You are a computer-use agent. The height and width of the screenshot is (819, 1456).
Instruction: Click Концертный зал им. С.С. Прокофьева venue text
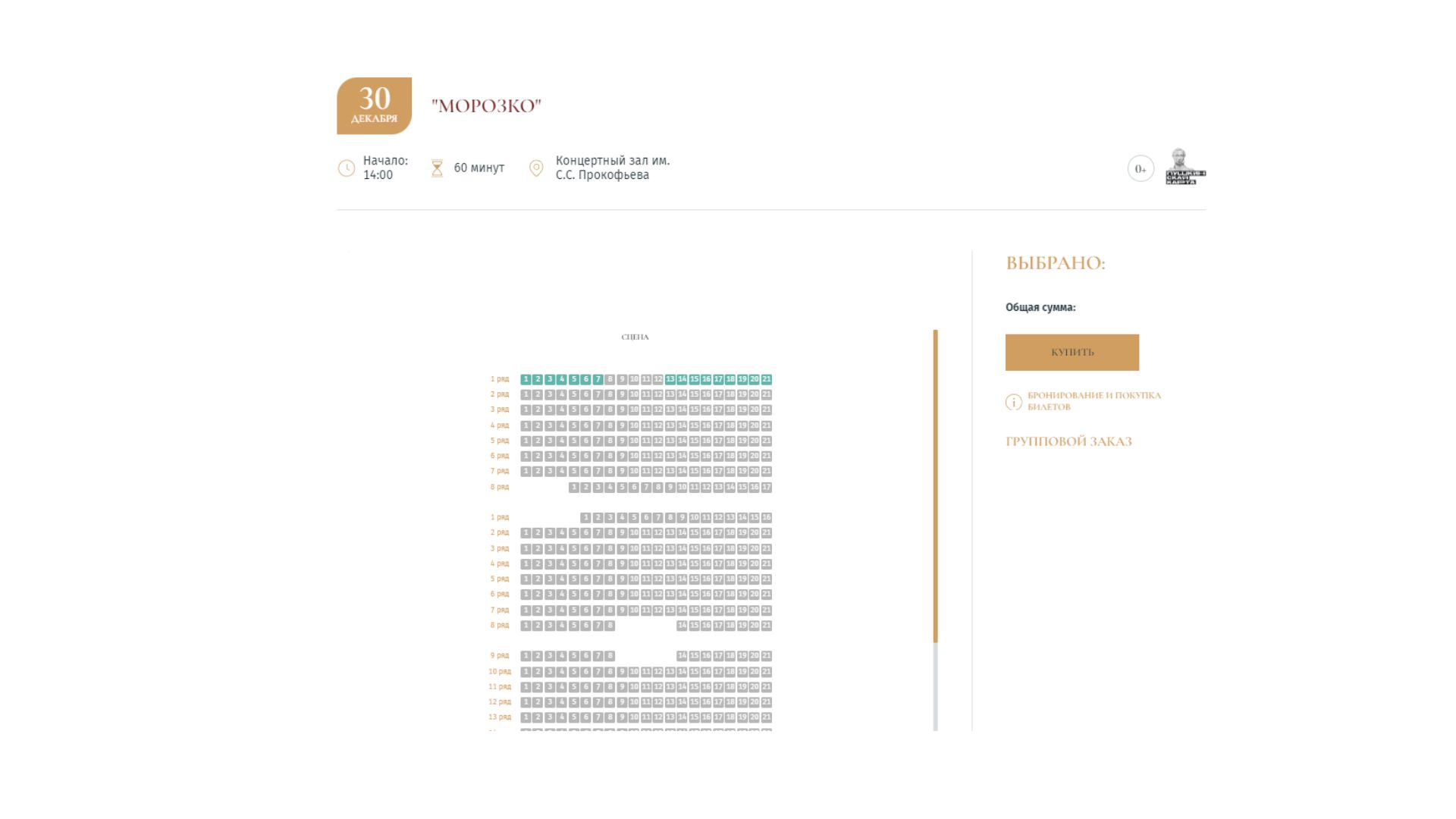click(612, 168)
